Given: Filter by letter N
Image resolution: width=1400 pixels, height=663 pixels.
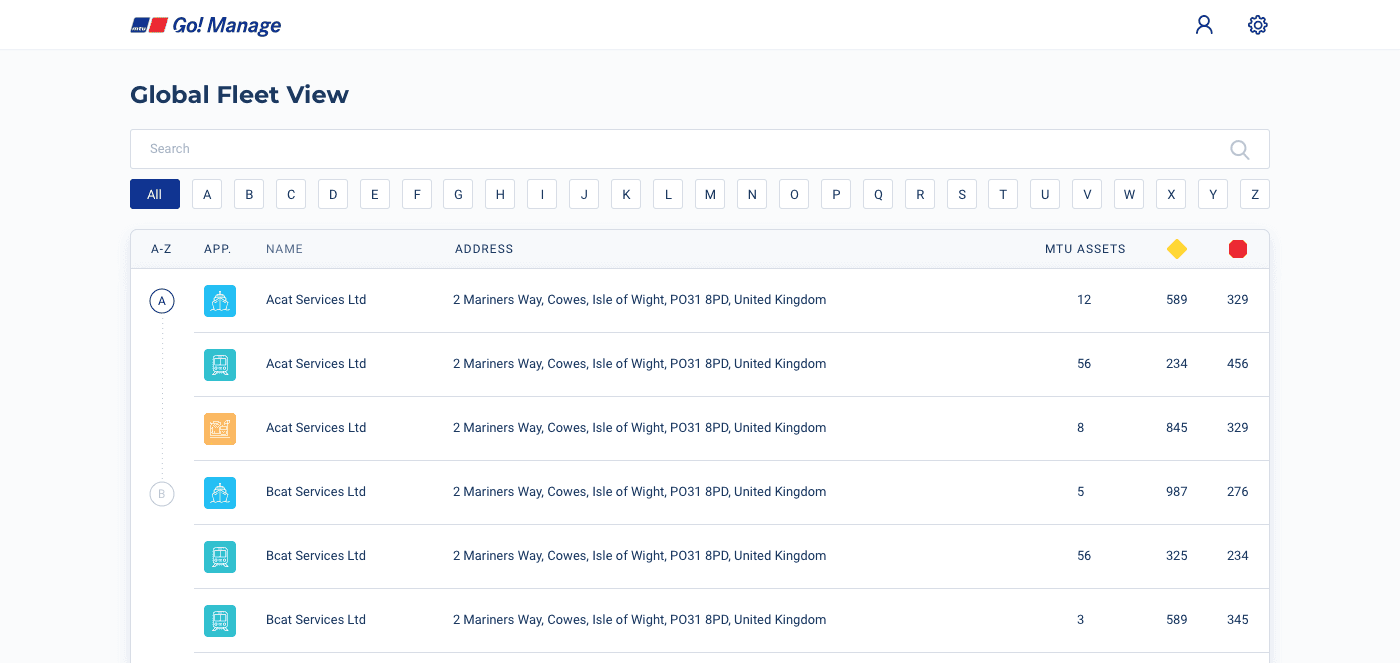Looking at the screenshot, I should click(752, 194).
